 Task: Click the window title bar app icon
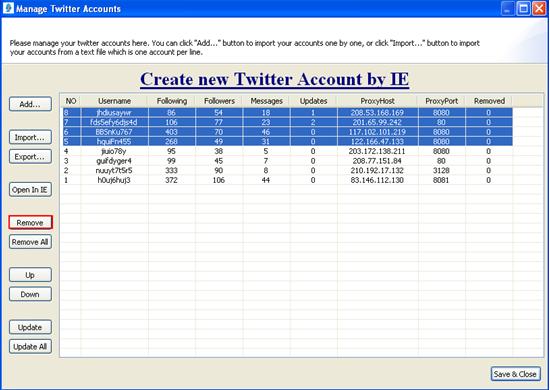tap(8, 8)
